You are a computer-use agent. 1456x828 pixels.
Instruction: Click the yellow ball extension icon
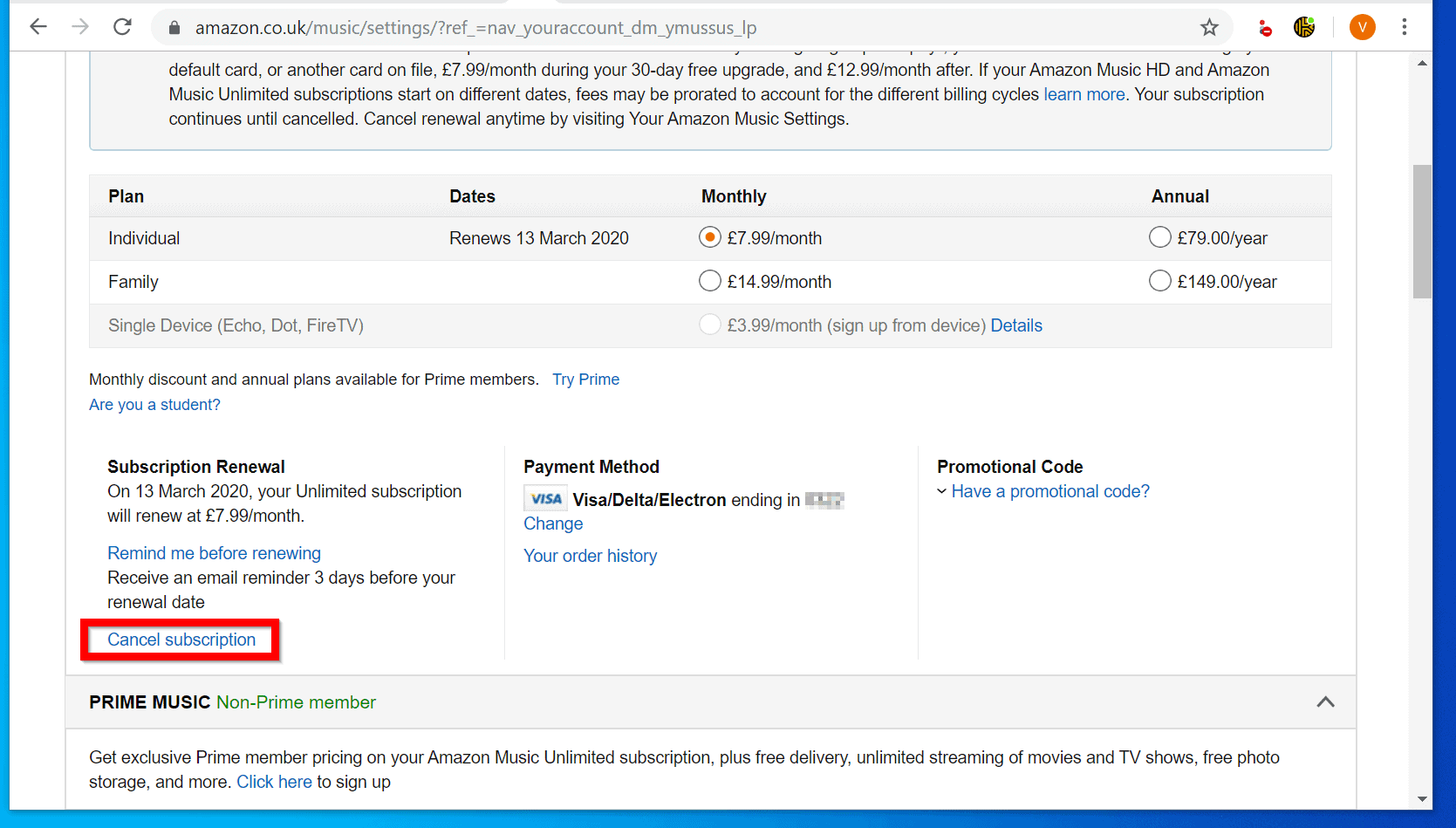coord(1303,27)
